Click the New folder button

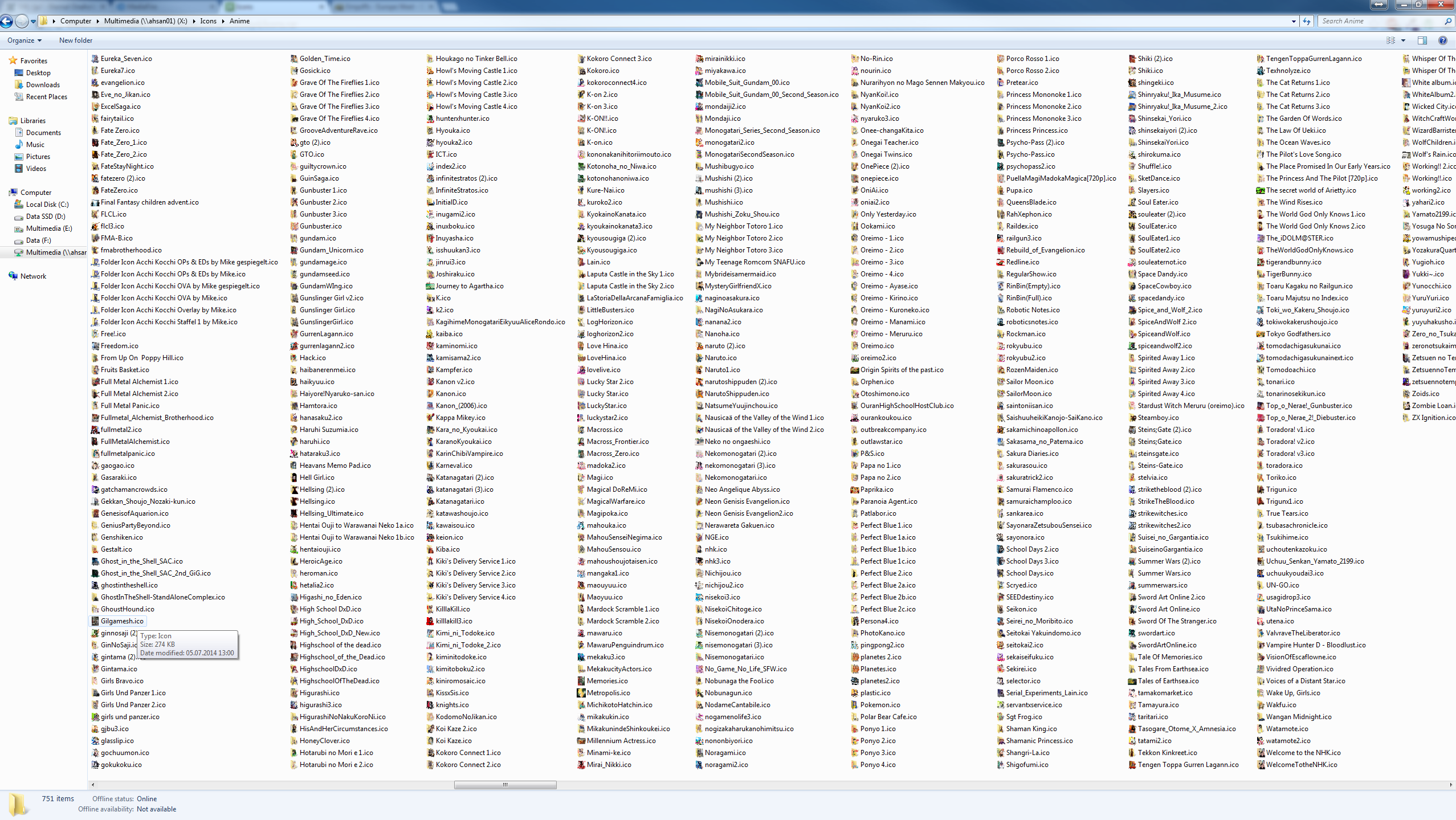tap(76, 40)
